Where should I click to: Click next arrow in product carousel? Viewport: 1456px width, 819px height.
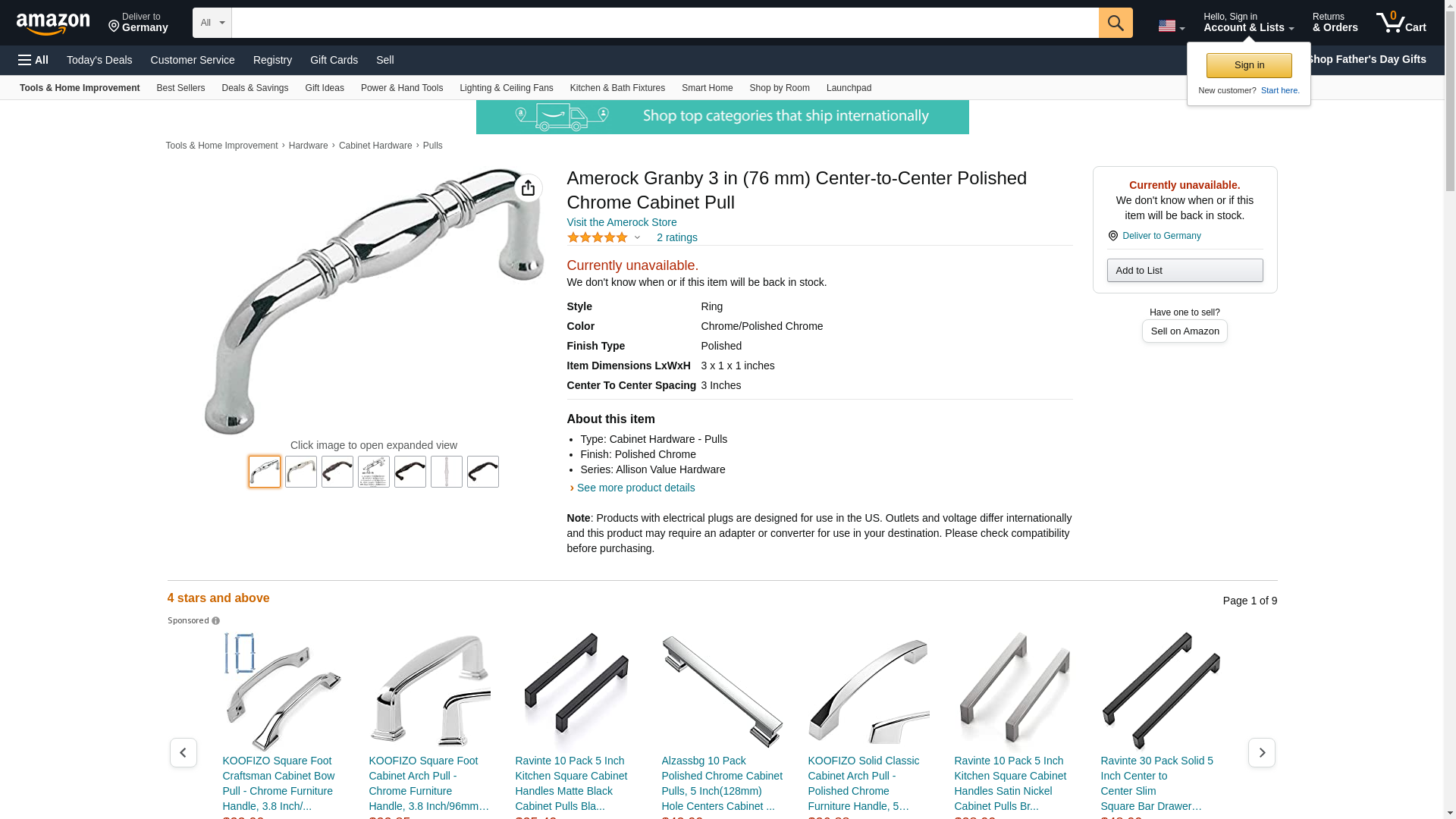click(x=1262, y=752)
